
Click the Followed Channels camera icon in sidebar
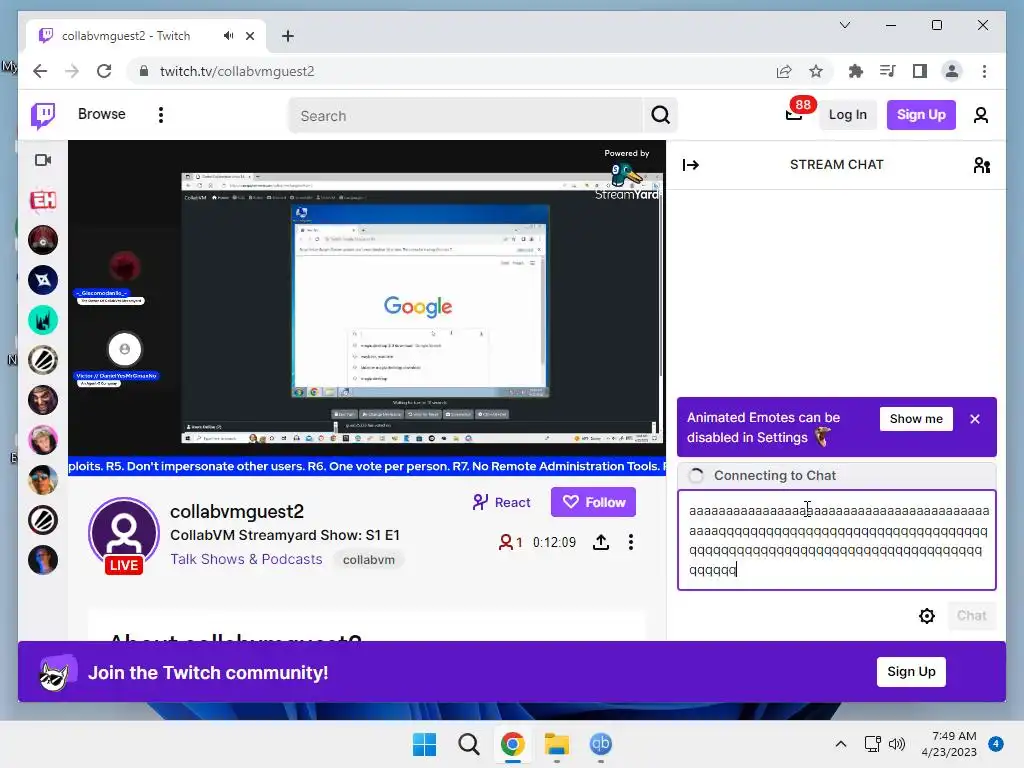pyautogui.click(x=43, y=160)
